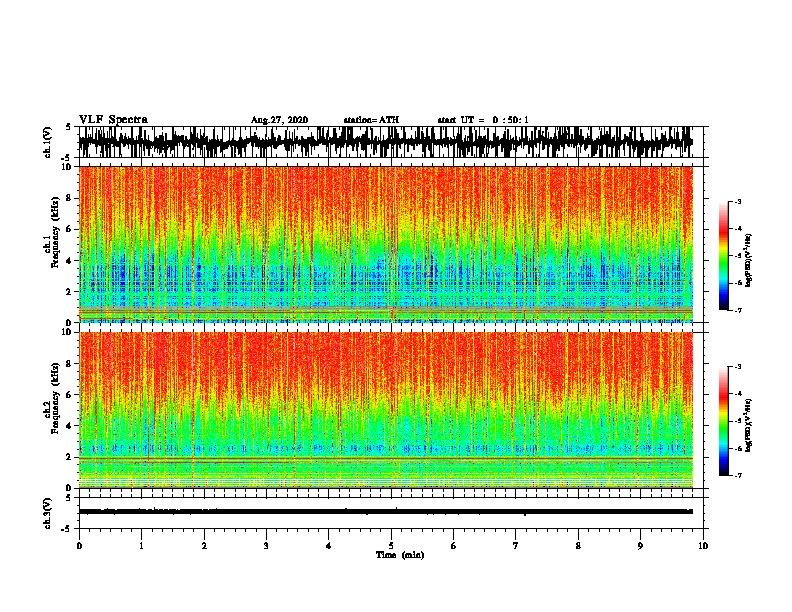Image resolution: width=792 pixels, height=612 pixels.
Task: Click inside the ch.2 spectrogram panel
Action: [x=386, y=410]
